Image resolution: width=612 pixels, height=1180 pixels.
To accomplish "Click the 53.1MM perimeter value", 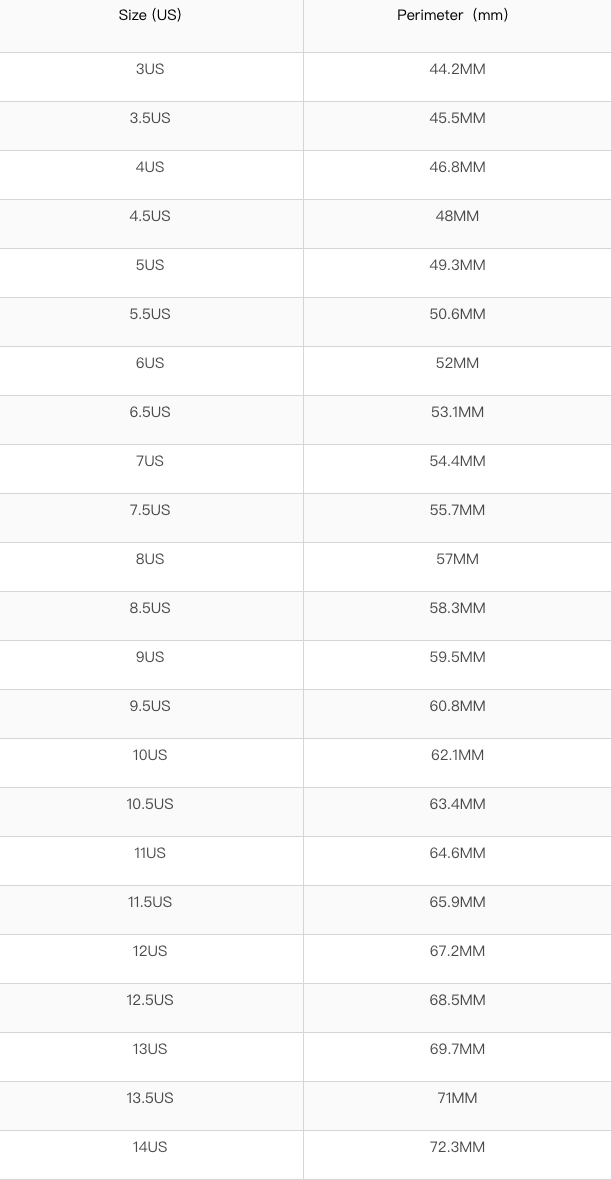I will 457,412.
